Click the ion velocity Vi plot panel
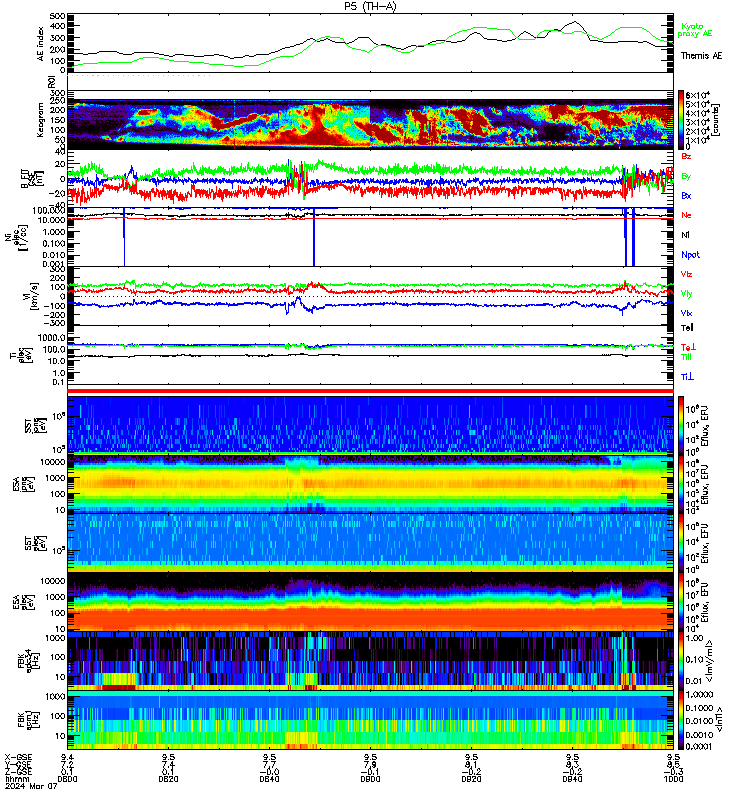This screenshot has height=800, width=750. click(370, 296)
